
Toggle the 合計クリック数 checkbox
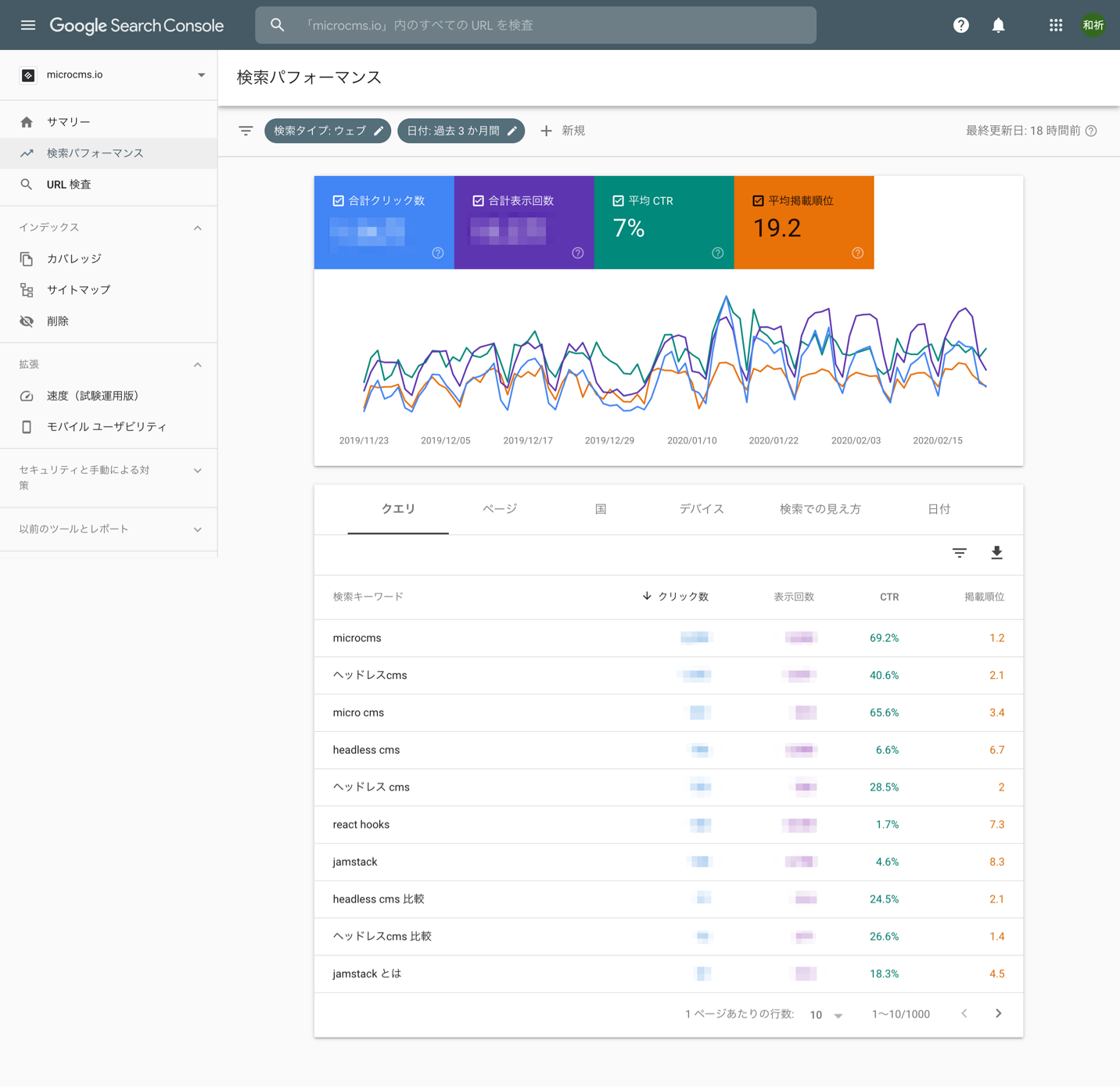click(x=339, y=201)
